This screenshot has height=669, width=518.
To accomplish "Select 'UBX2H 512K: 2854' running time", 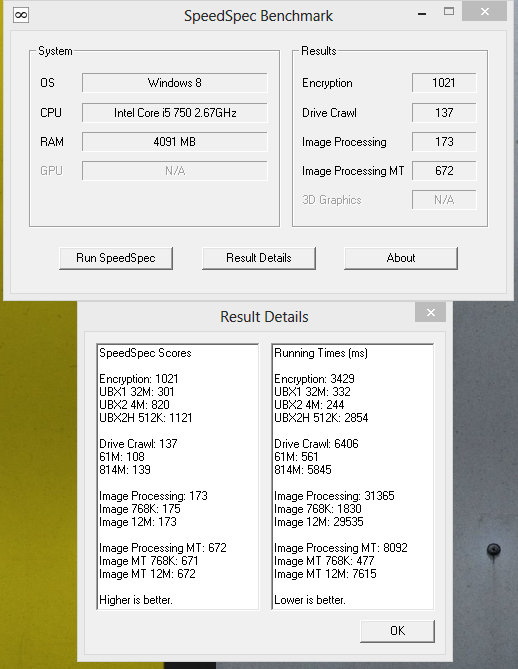I will pos(321,418).
